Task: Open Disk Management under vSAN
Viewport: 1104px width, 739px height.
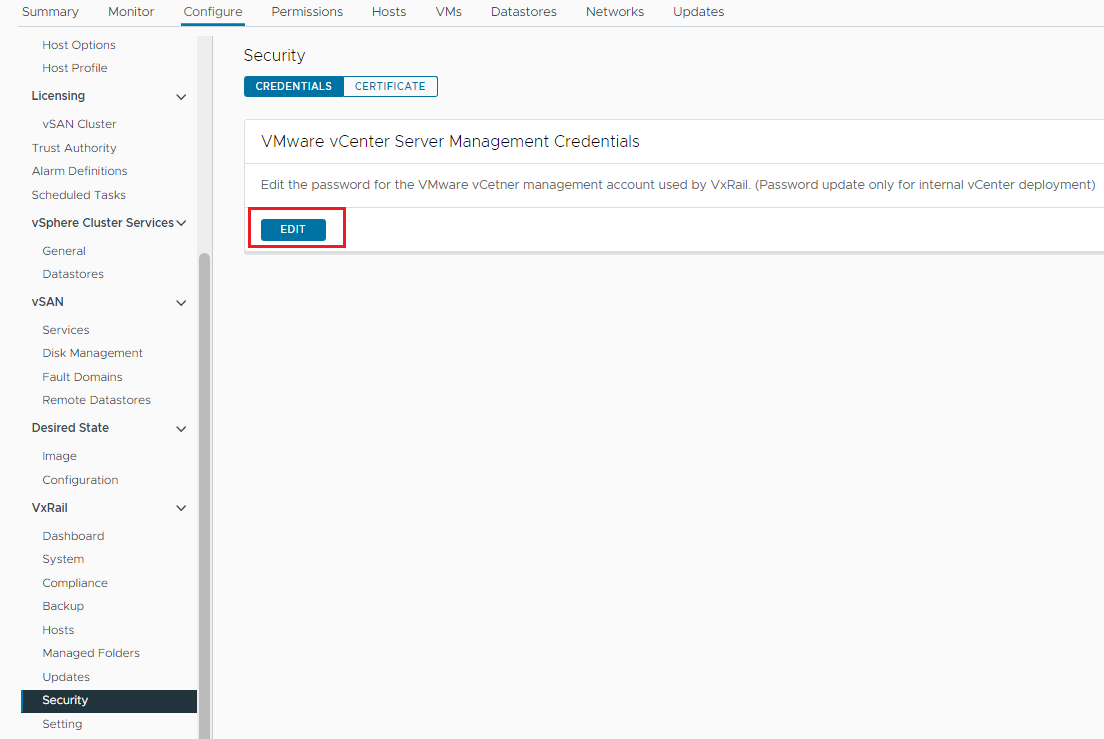Action: tap(92, 353)
